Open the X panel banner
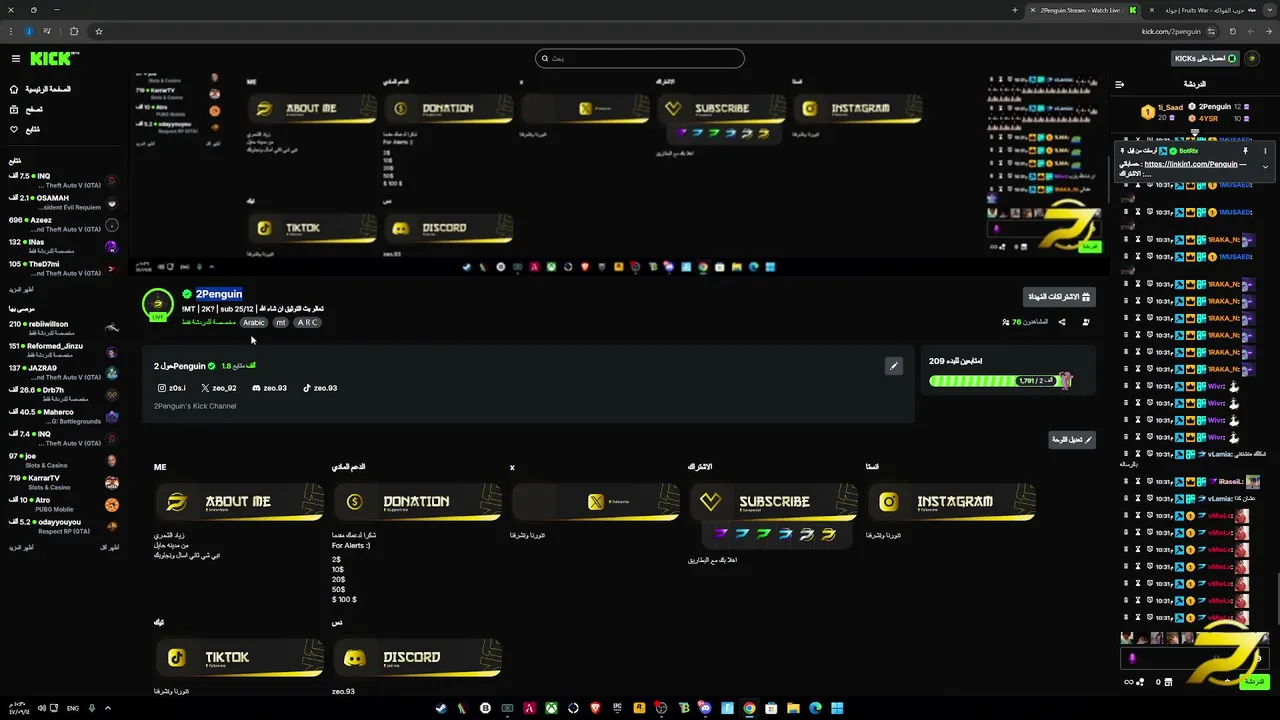 click(x=595, y=501)
